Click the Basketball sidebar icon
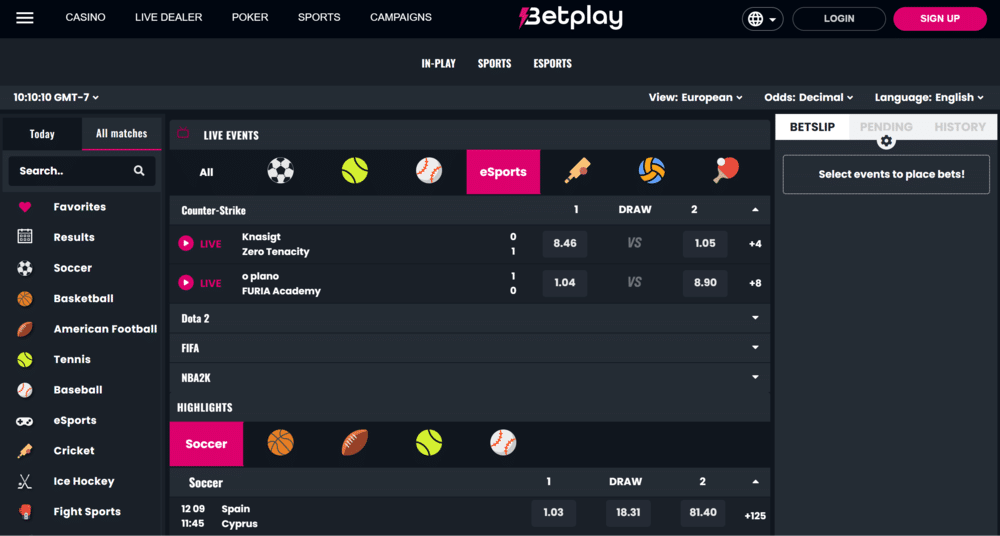 (x=25, y=299)
